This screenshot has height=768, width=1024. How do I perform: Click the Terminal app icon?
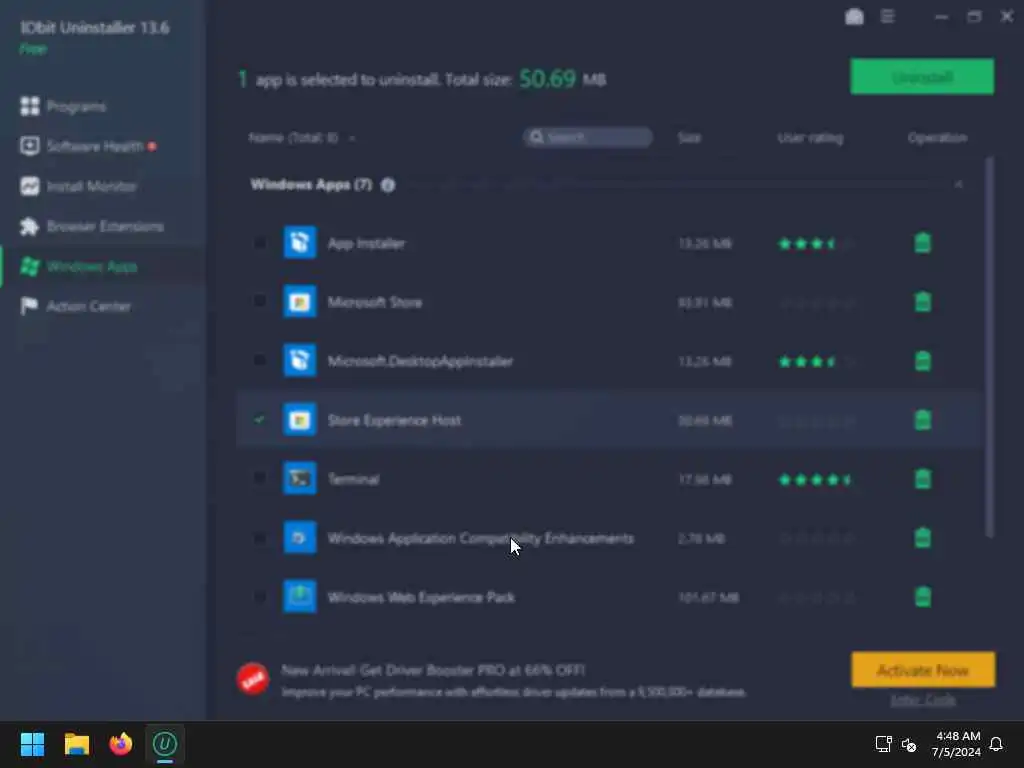coord(300,478)
